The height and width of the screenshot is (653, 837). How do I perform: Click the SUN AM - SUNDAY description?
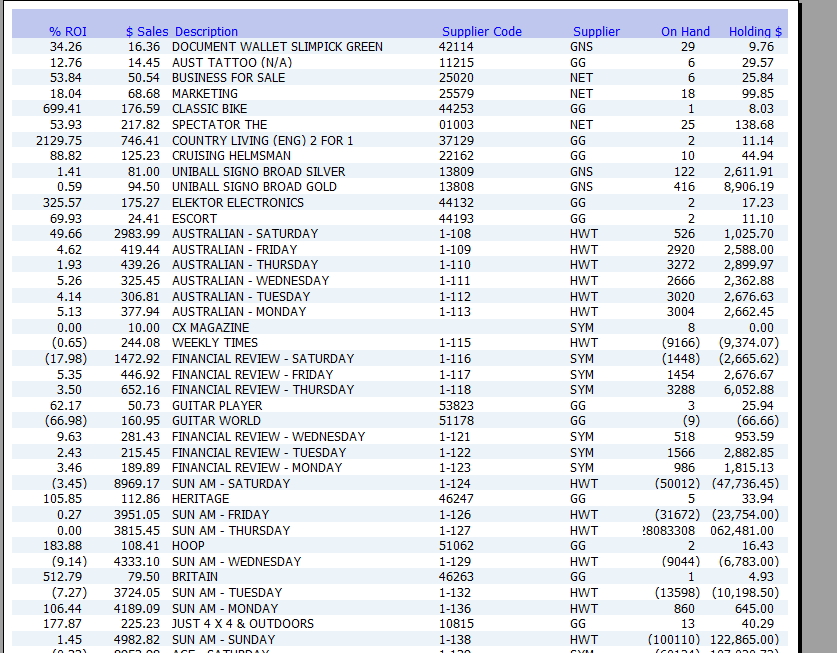click(x=224, y=640)
